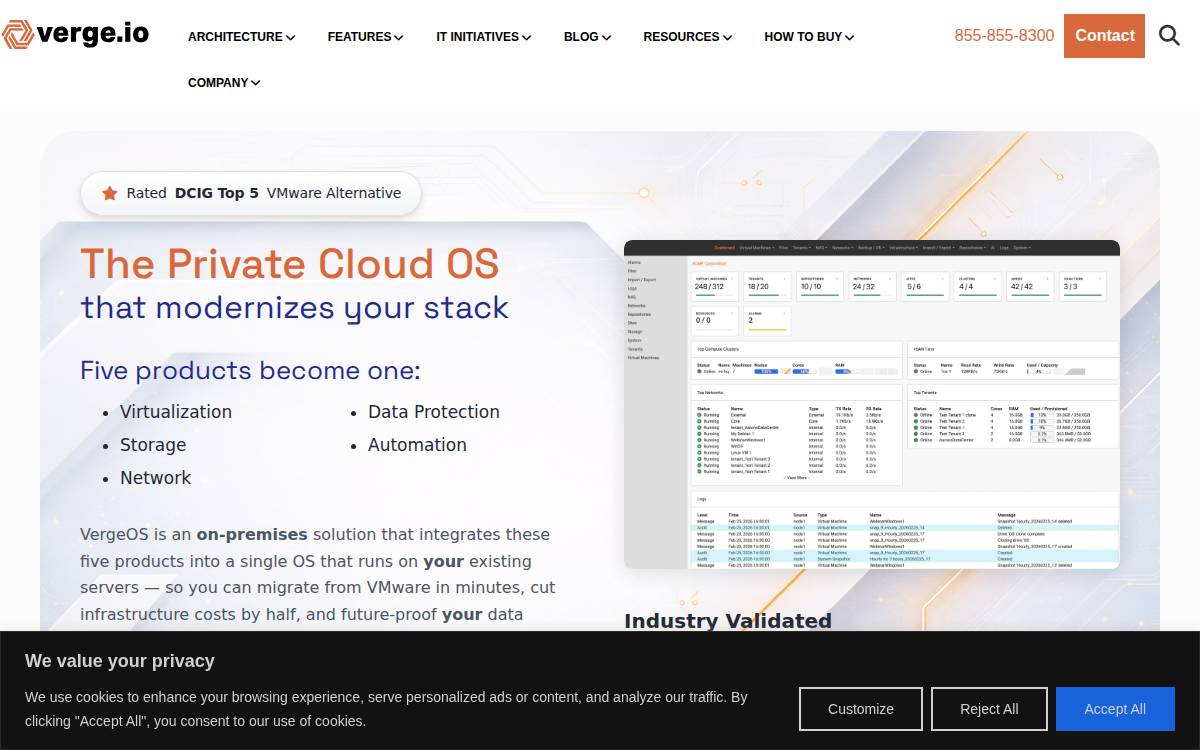Expand the Company menu

[x=225, y=83]
